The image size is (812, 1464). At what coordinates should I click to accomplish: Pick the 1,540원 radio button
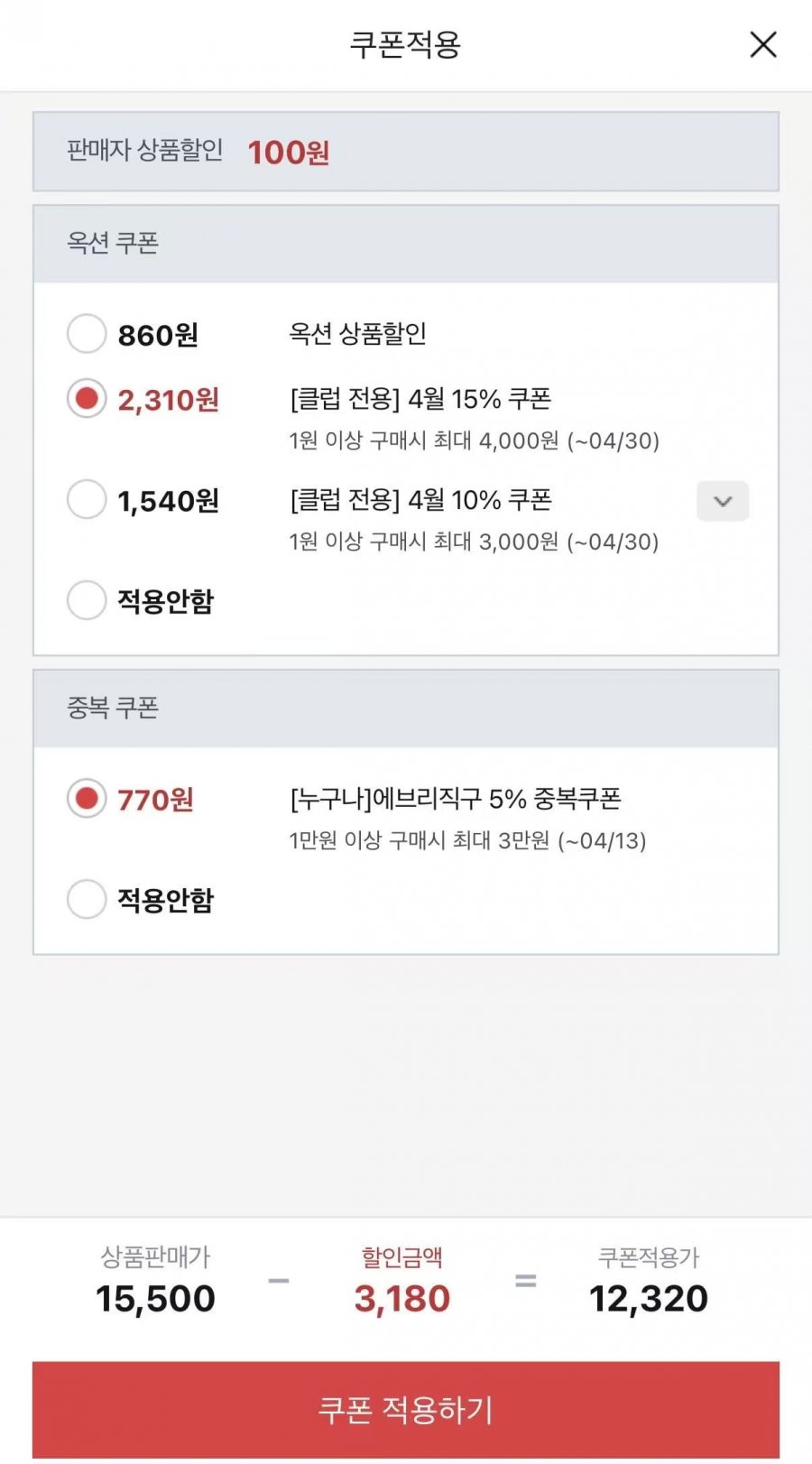pyautogui.click(x=87, y=500)
